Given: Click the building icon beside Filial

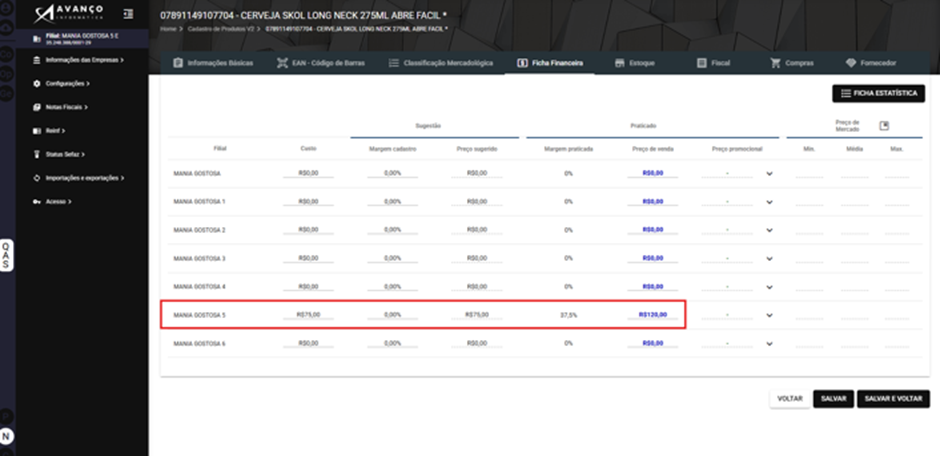Looking at the screenshot, I should tap(37, 38).
